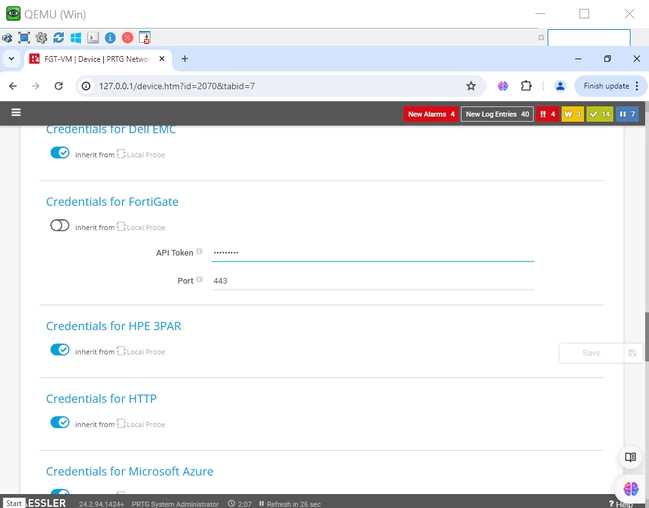
Task: Focus the API Token input field
Action: point(373,252)
